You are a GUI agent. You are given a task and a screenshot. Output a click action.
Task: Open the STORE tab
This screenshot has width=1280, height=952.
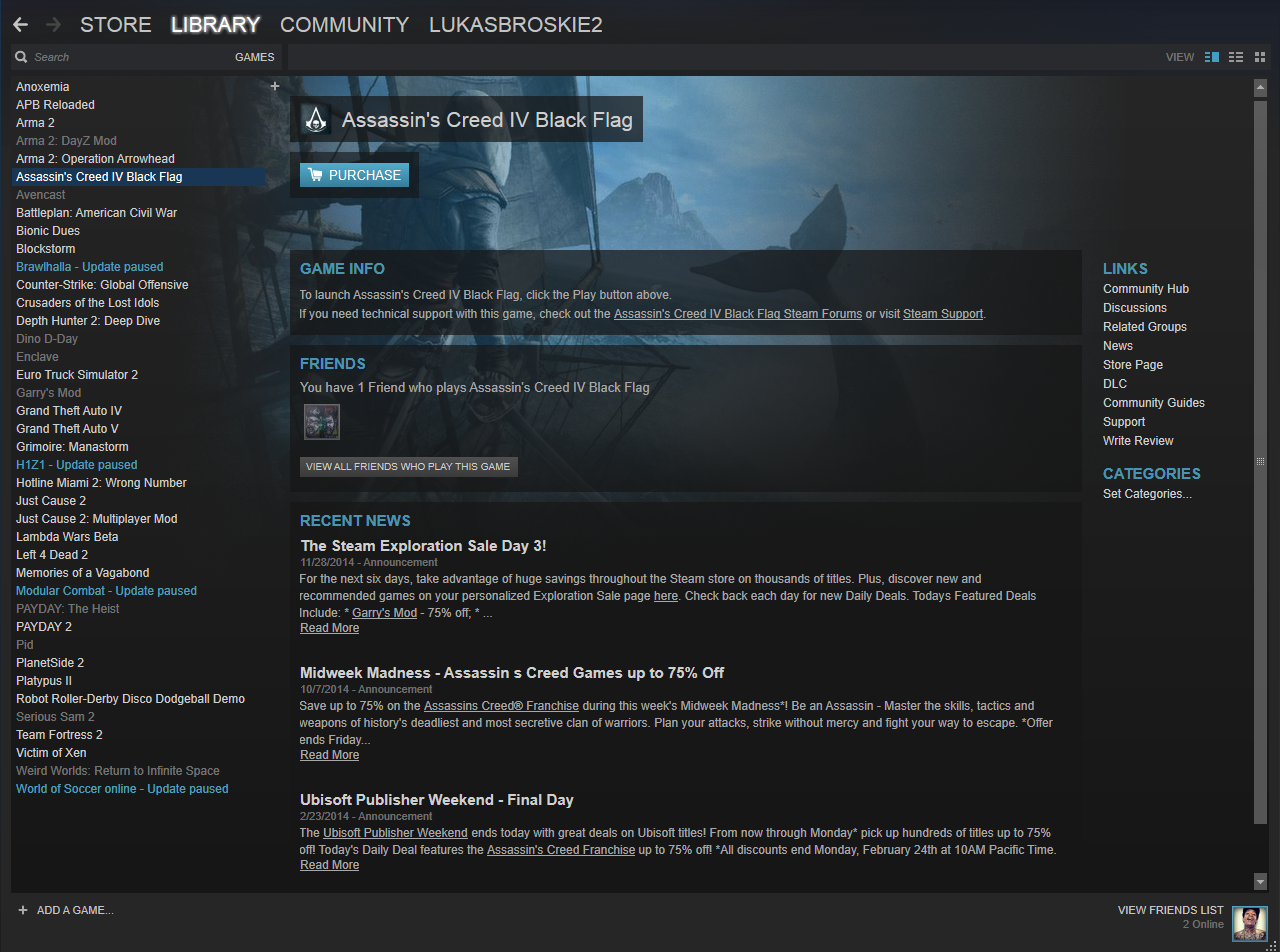(x=116, y=25)
